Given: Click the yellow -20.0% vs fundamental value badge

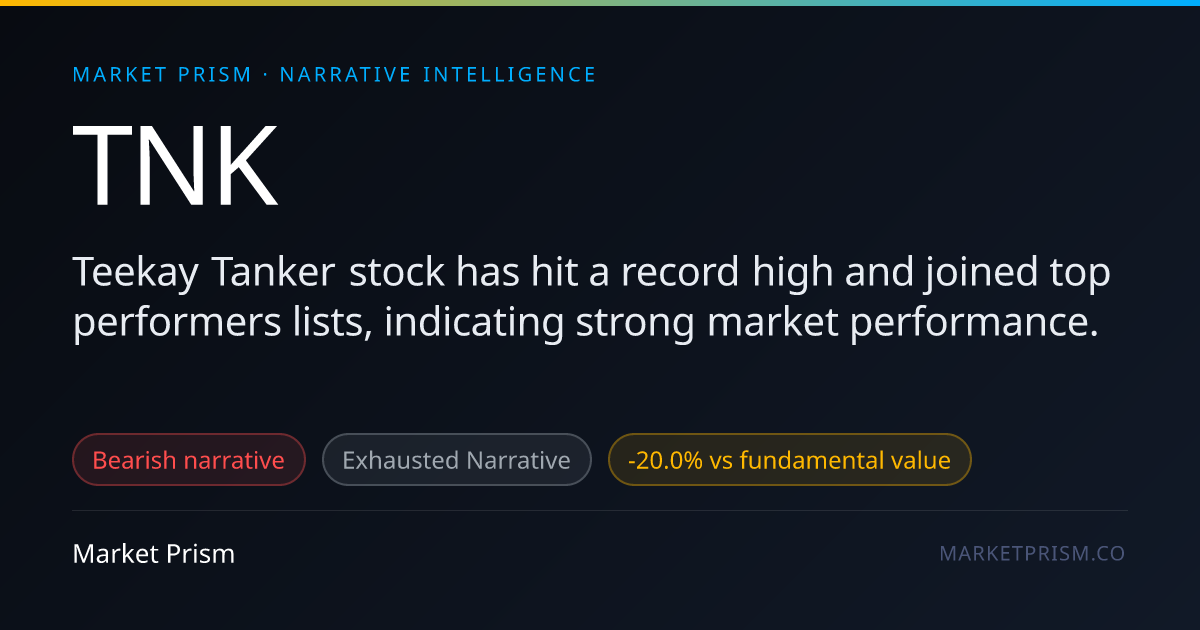Looking at the screenshot, I should pos(789,460).
